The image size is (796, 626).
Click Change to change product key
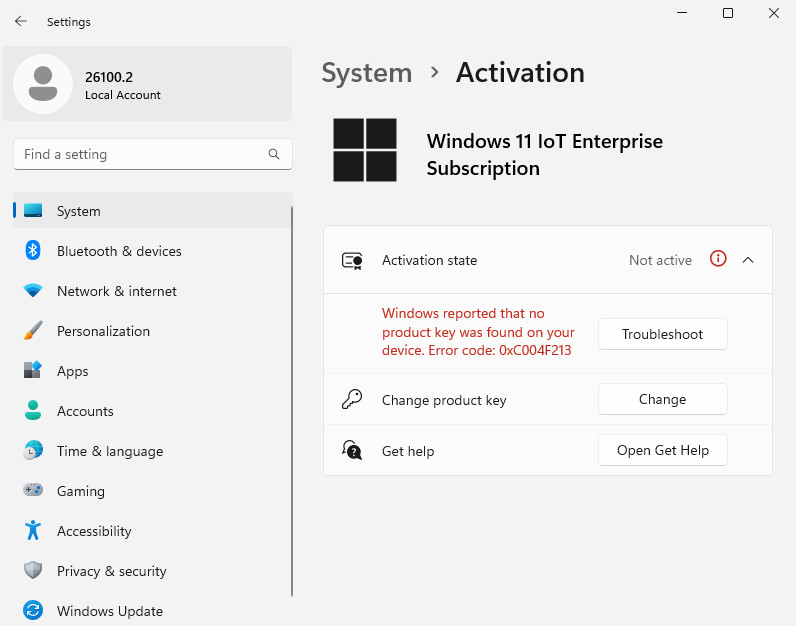[662, 399]
